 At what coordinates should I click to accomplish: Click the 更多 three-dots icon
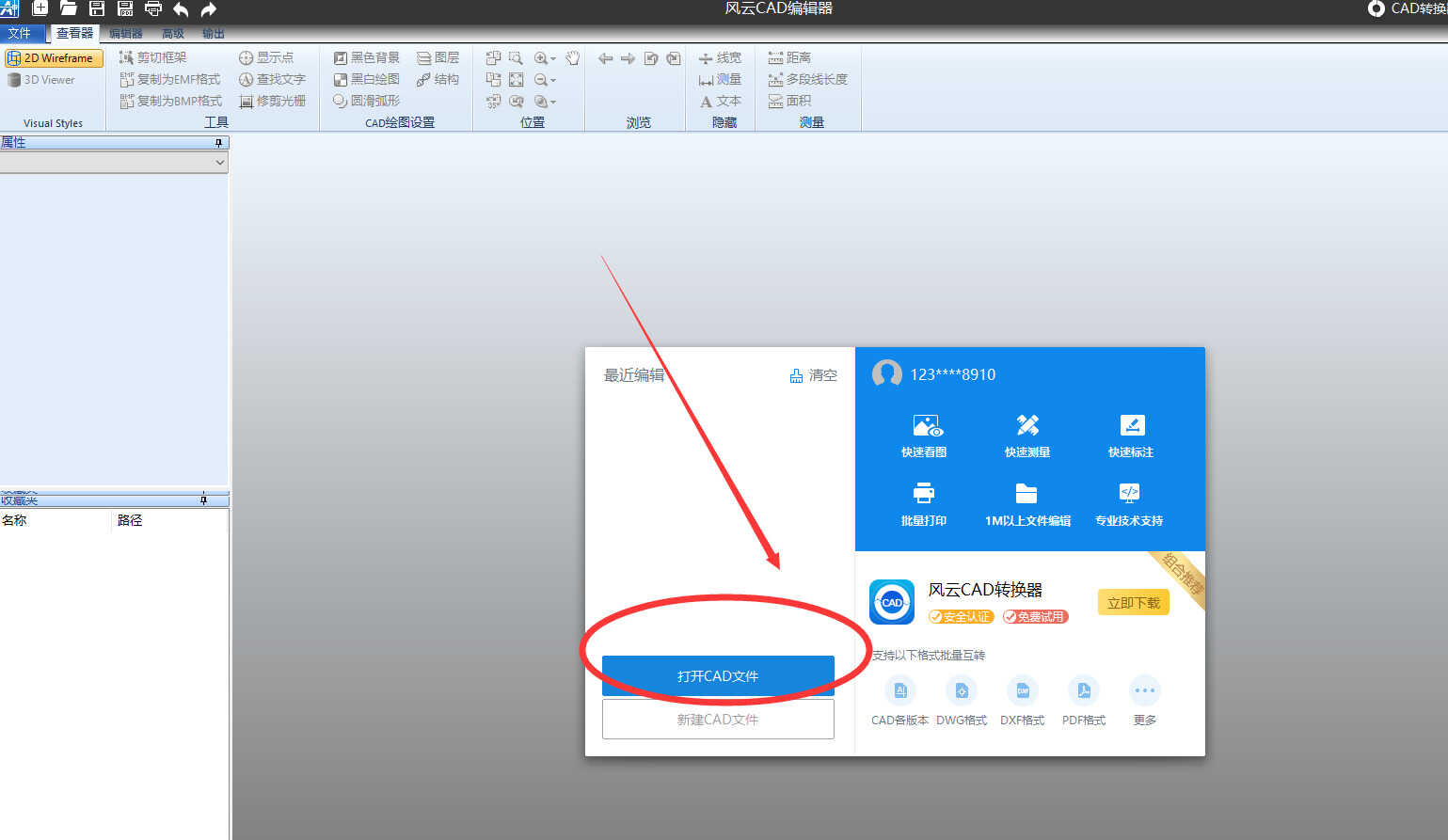coord(1145,690)
